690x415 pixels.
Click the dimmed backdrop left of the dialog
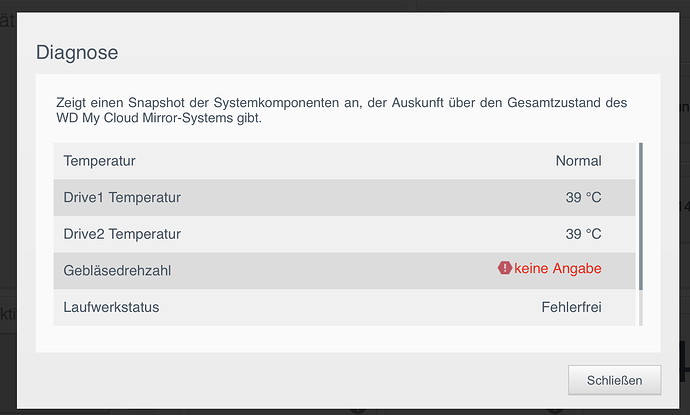8,200
